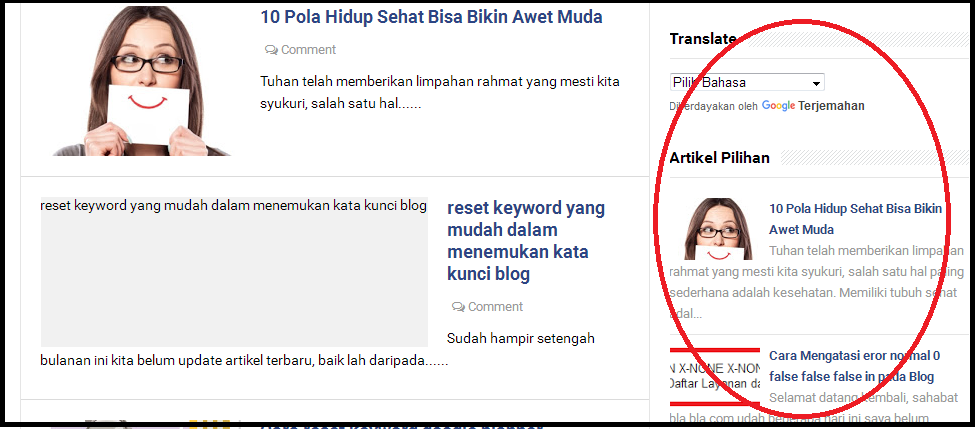The width and height of the screenshot is (979, 429).
Task: Click Translate widget heading
Action: [703, 39]
